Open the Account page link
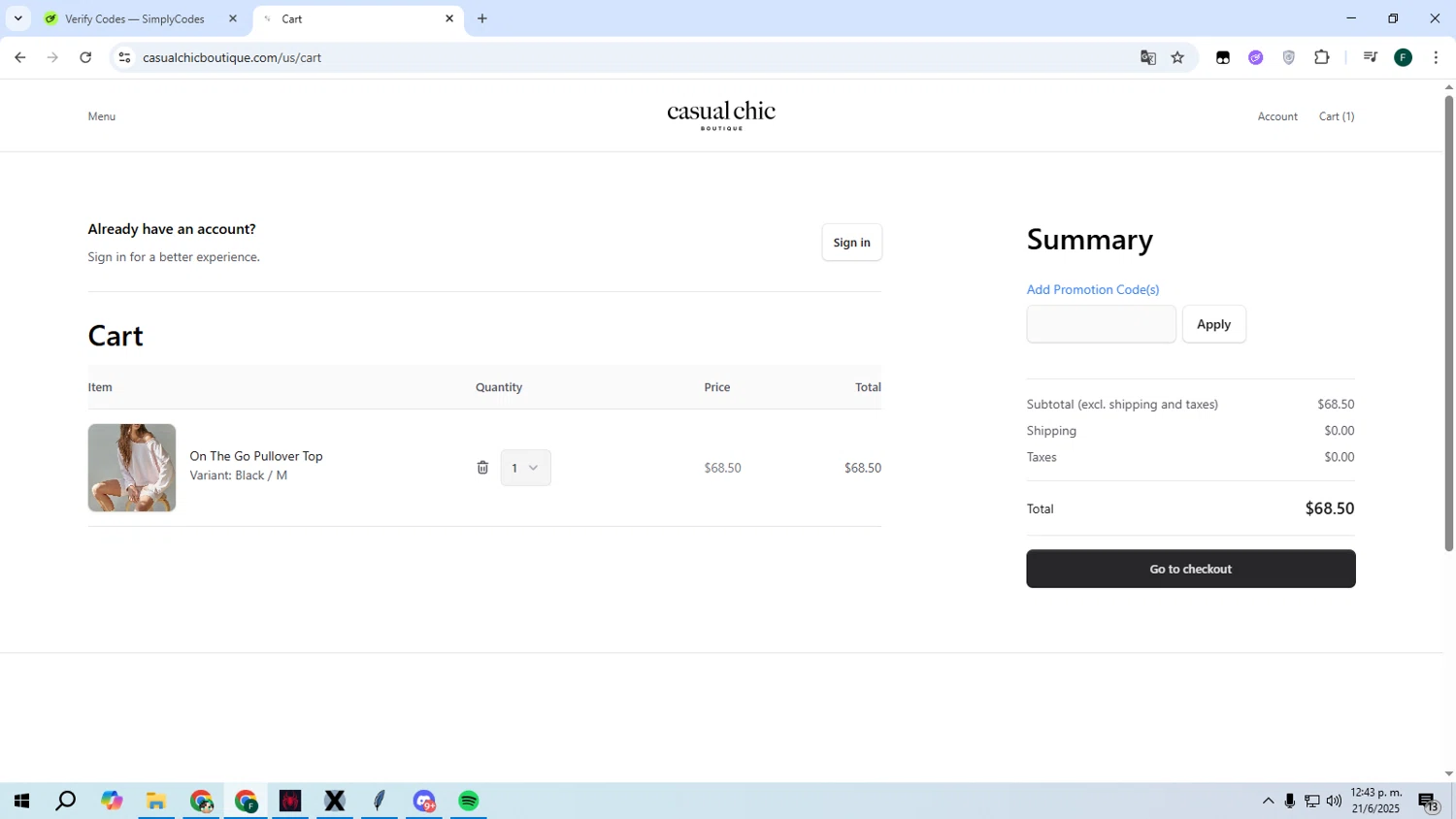 coord(1277,116)
